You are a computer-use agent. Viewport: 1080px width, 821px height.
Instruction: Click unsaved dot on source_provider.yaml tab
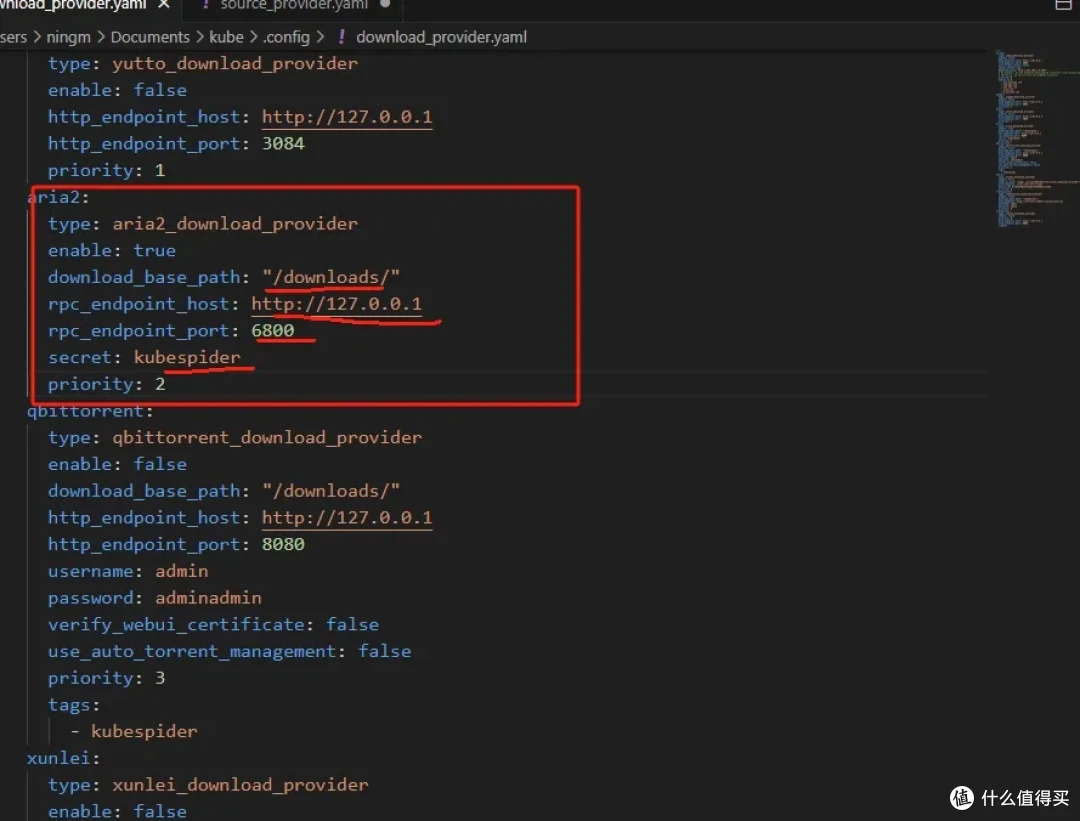(384, 5)
